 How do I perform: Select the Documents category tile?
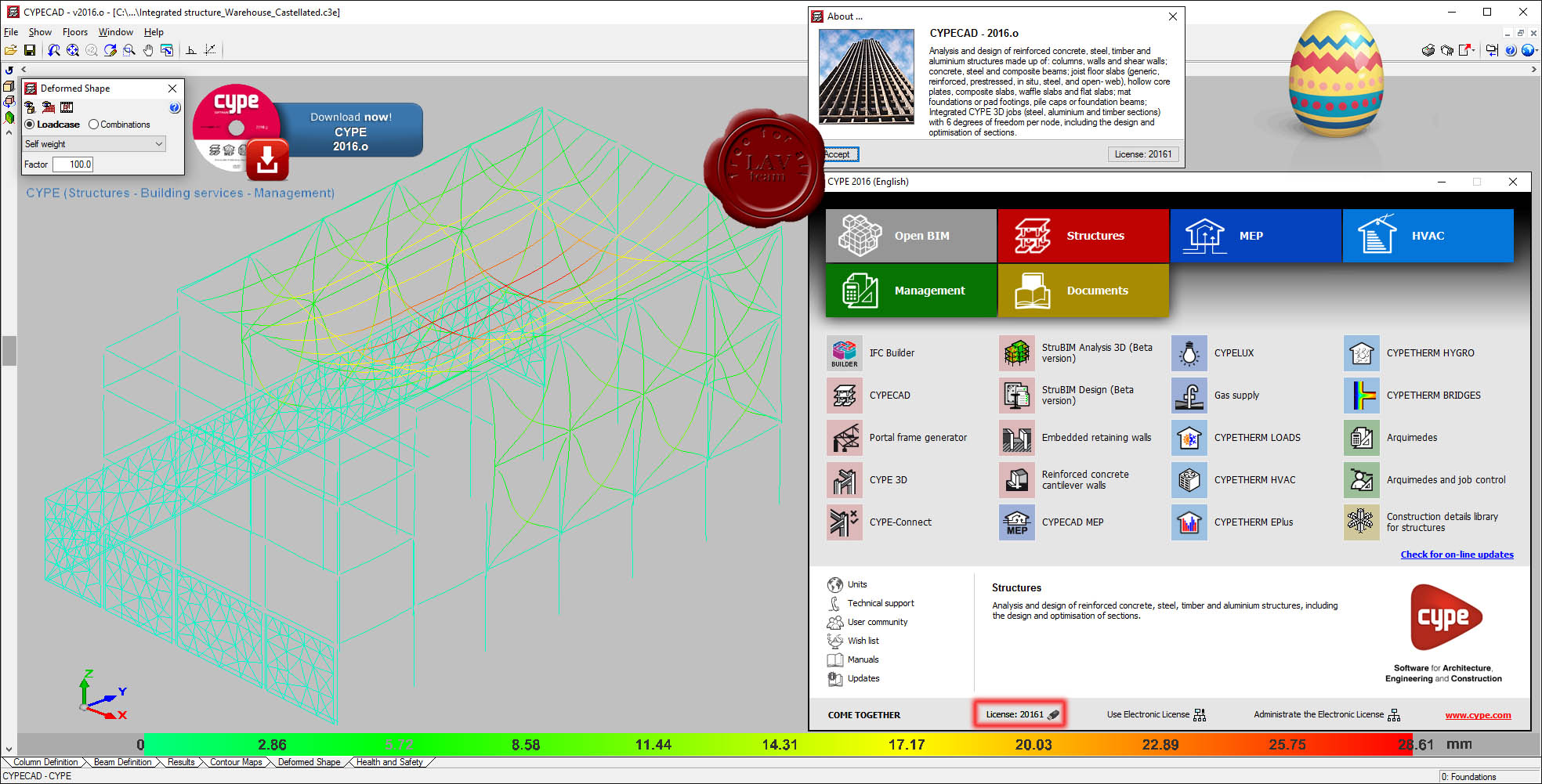click(1083, 291)
